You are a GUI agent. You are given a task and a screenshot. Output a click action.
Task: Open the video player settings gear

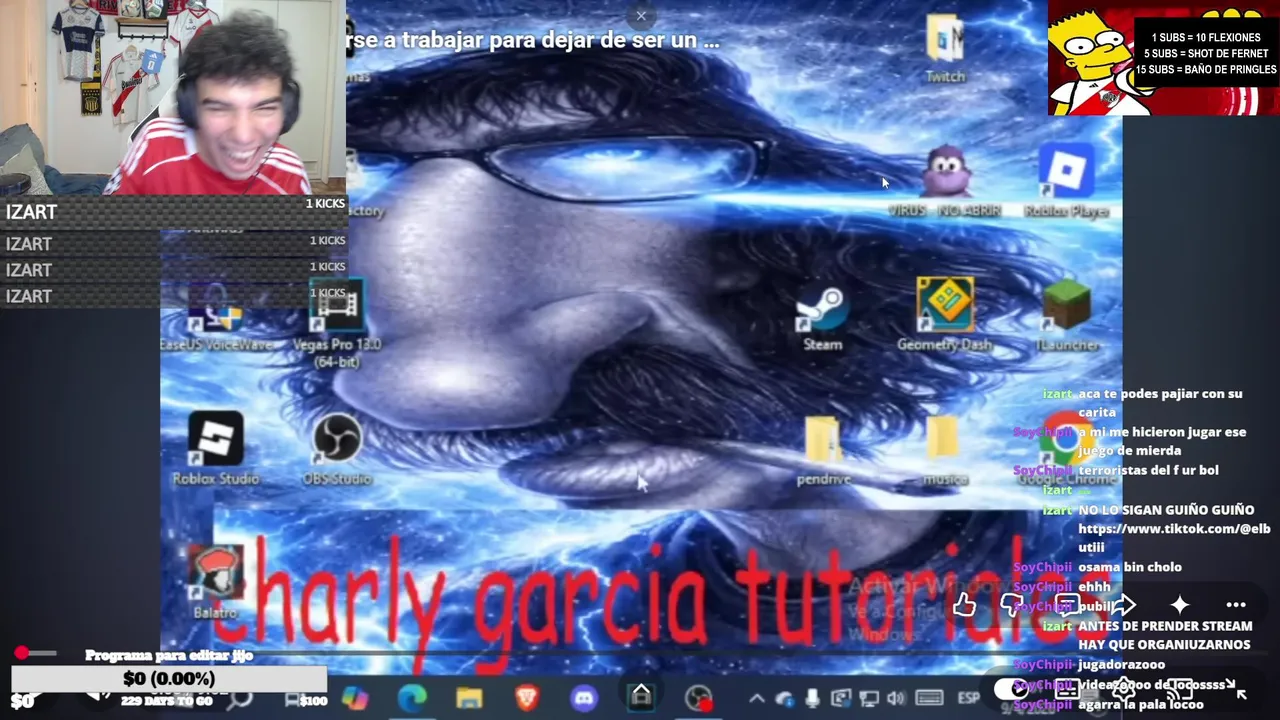click(1124, 689)
